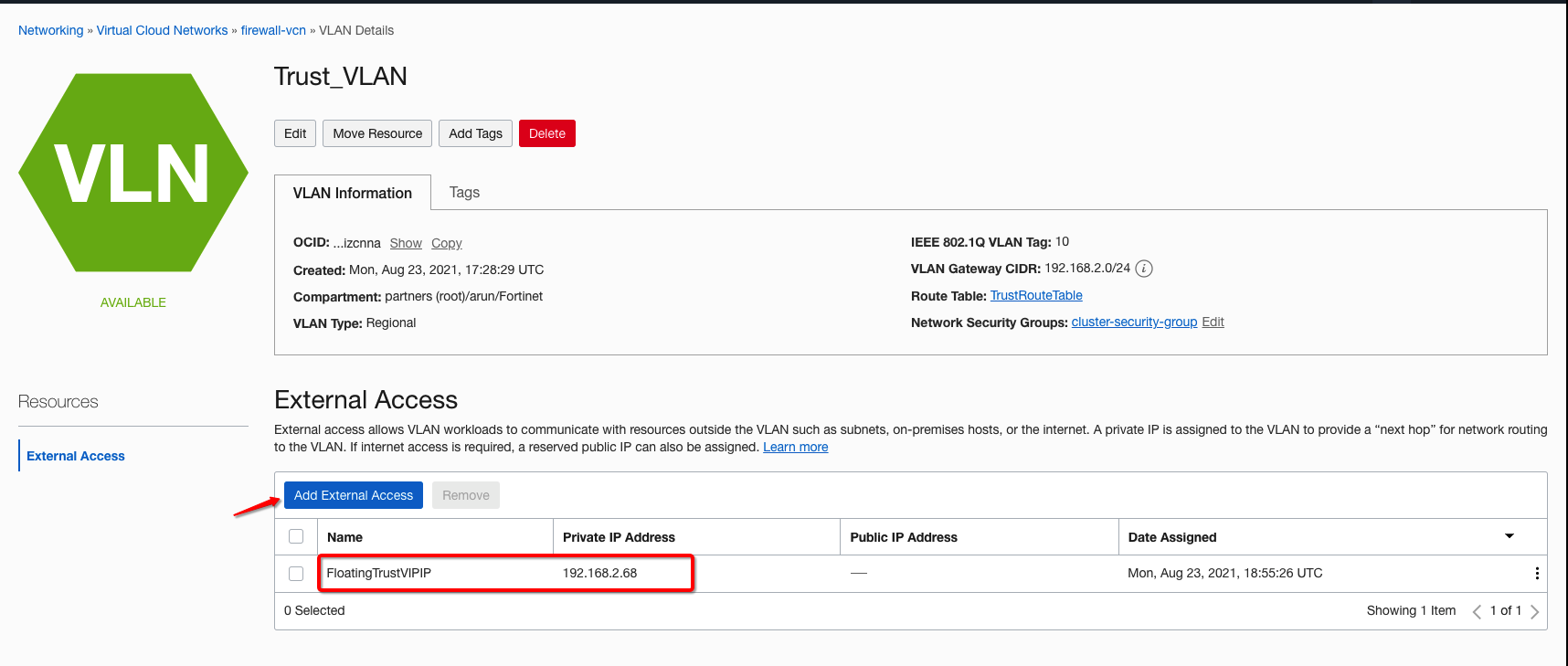The image size is (1568, 666).
Task: Delete the Trust_VLAN resource
Action: (x=547, y=133)
